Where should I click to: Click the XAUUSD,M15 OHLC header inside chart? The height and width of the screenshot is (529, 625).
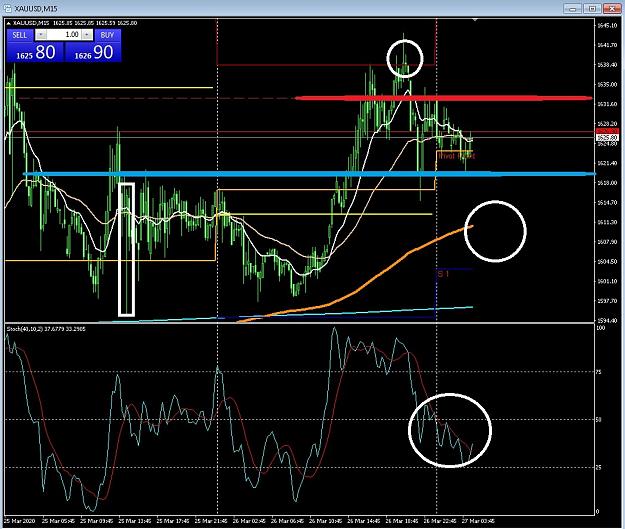pyautogui.click(x=75, y=23)
